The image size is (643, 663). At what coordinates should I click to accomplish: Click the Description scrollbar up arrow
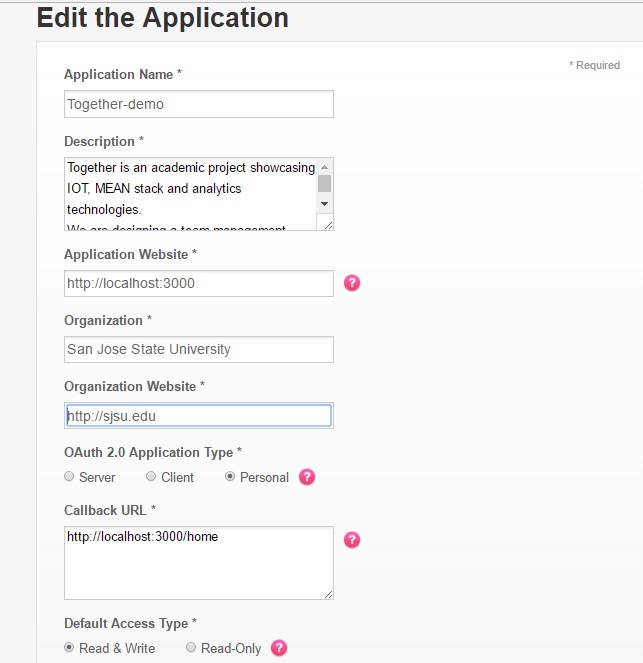[324, 165]
